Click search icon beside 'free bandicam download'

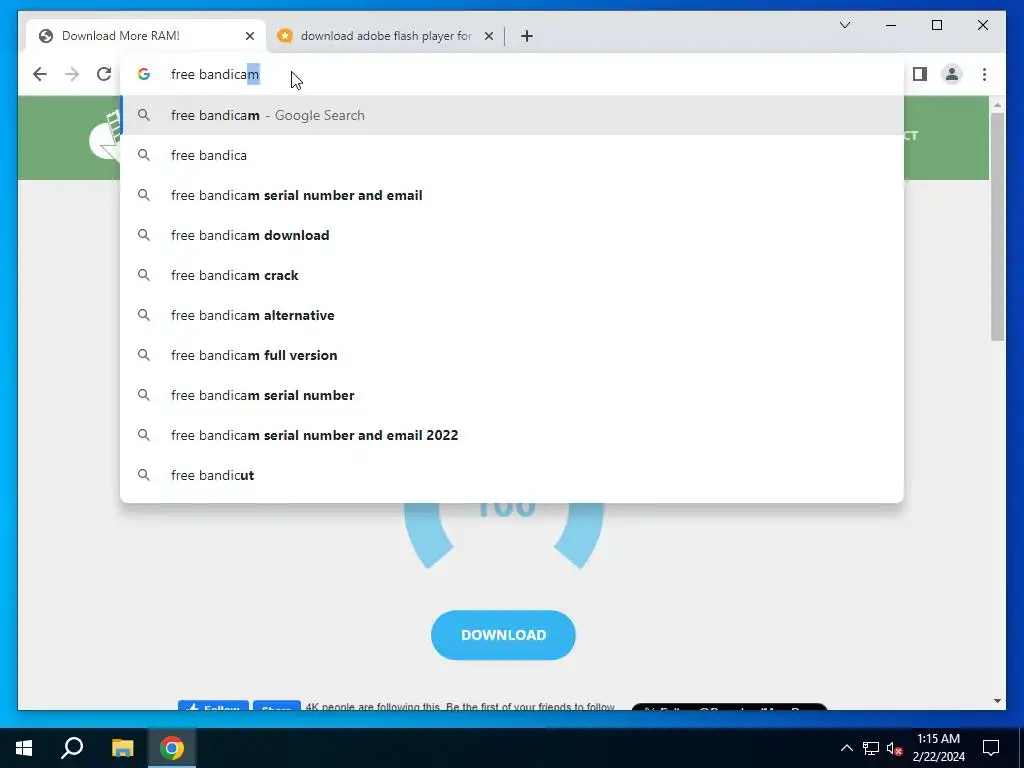[x=144, y=235]
